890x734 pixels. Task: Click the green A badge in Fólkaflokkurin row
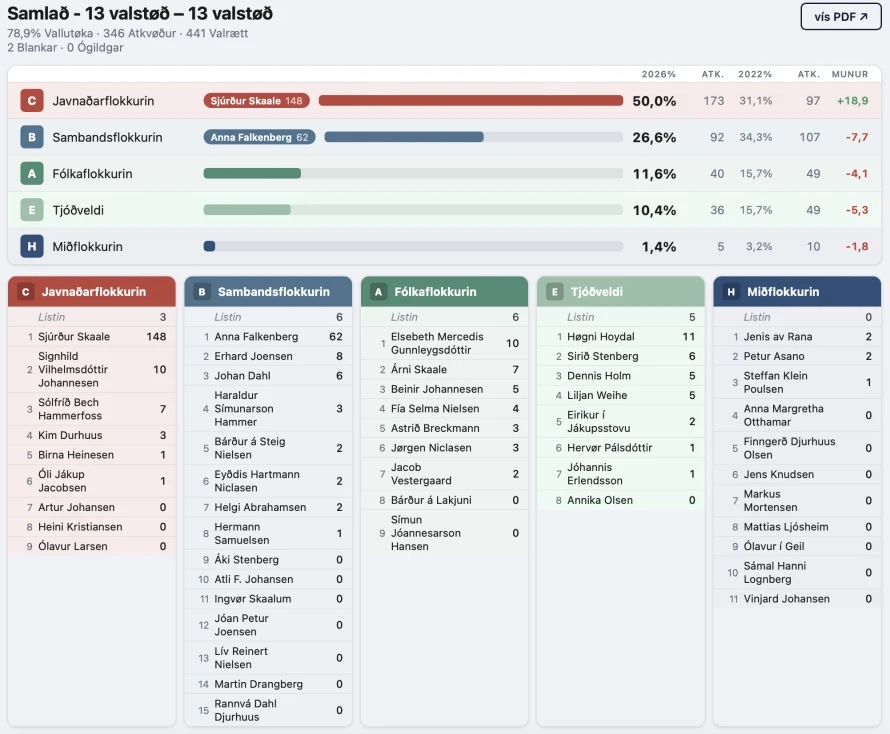[32, 174]
